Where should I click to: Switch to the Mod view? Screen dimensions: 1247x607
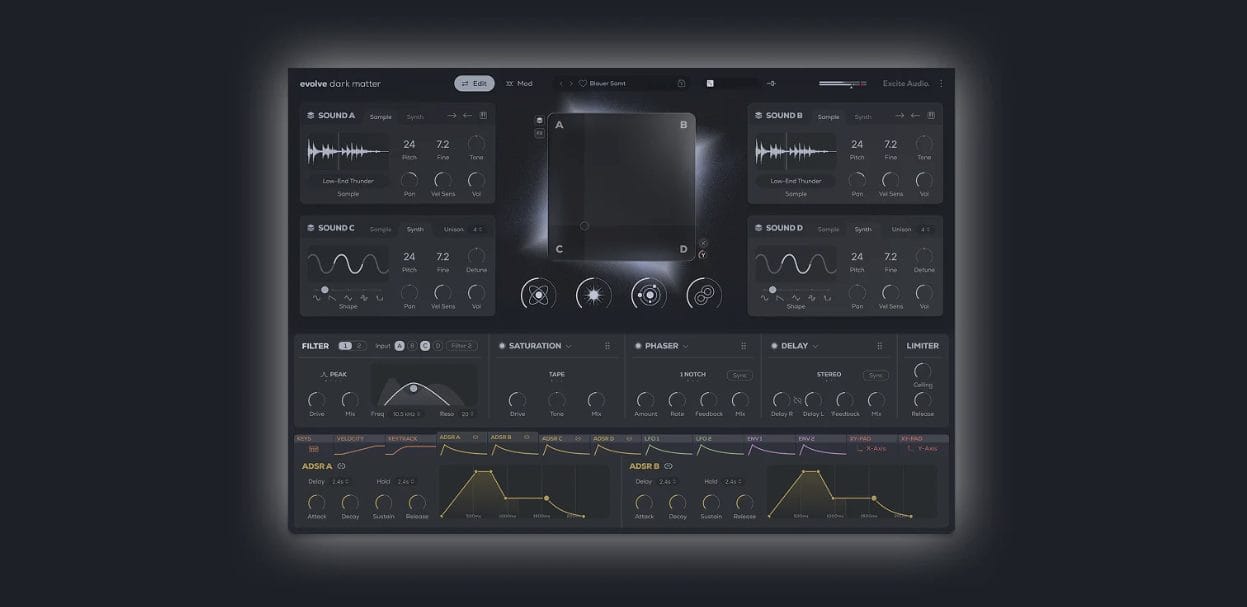pos(519,84)
